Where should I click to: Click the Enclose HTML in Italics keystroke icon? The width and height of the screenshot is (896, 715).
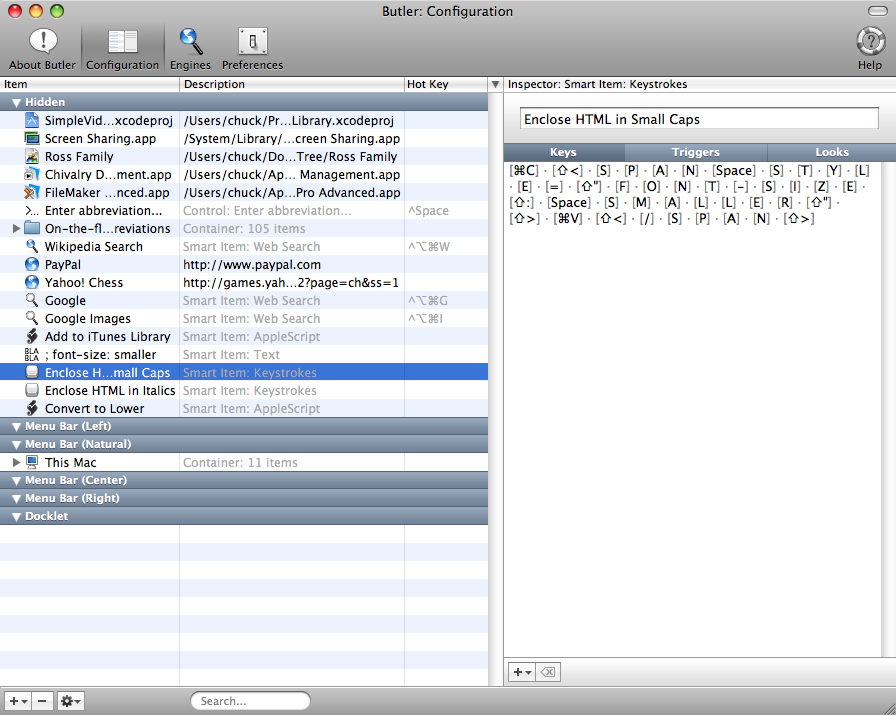(x=32, y=390)
